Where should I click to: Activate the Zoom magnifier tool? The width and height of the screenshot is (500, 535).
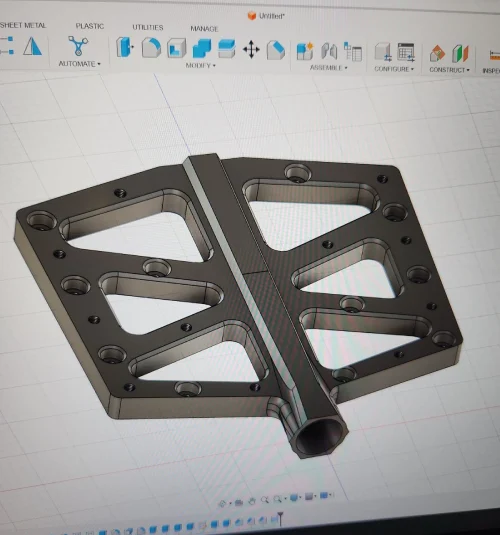[x=265, y=500]
